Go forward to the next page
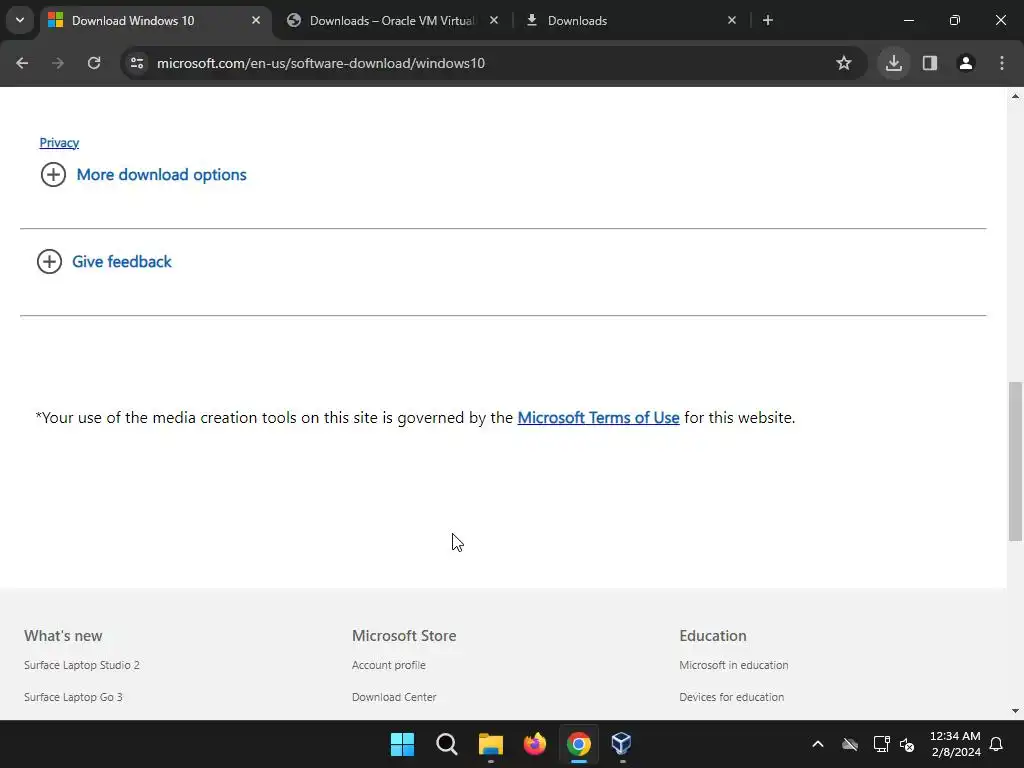Viewport: 1024px width, 768px height. 58,63
